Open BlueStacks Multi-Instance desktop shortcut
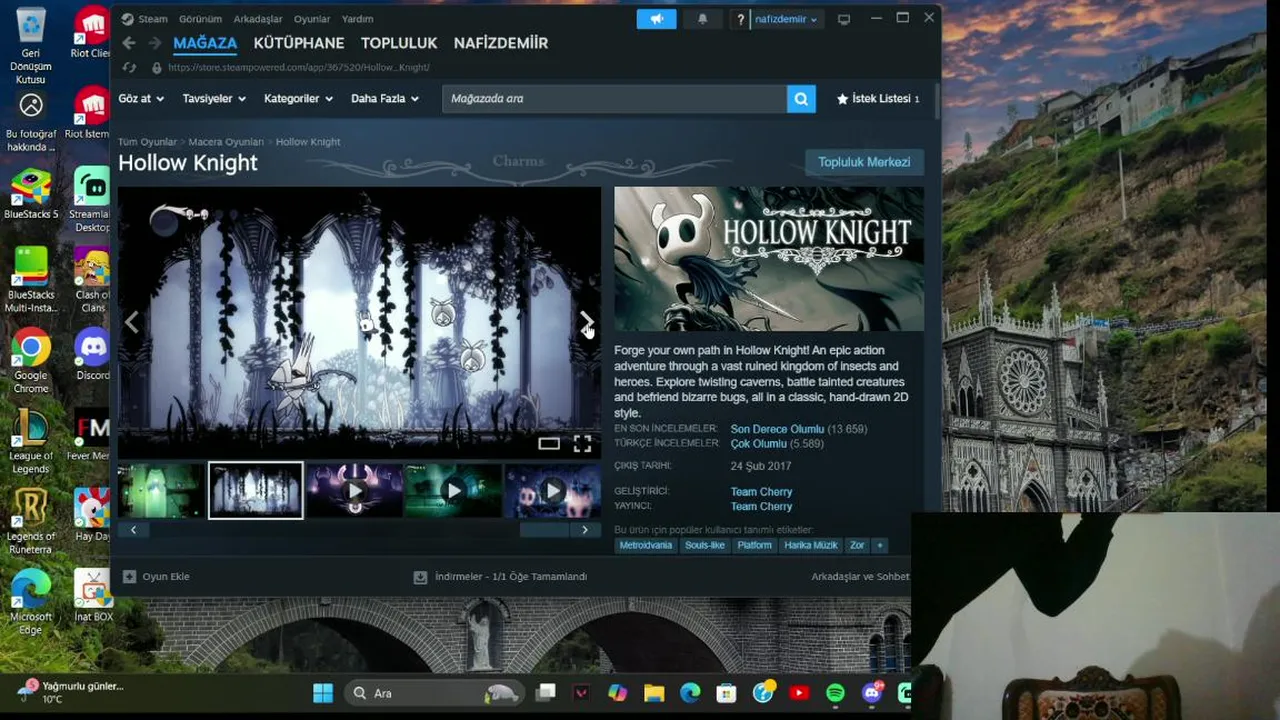Screen dimensions: 1280x720 [31, 281]
